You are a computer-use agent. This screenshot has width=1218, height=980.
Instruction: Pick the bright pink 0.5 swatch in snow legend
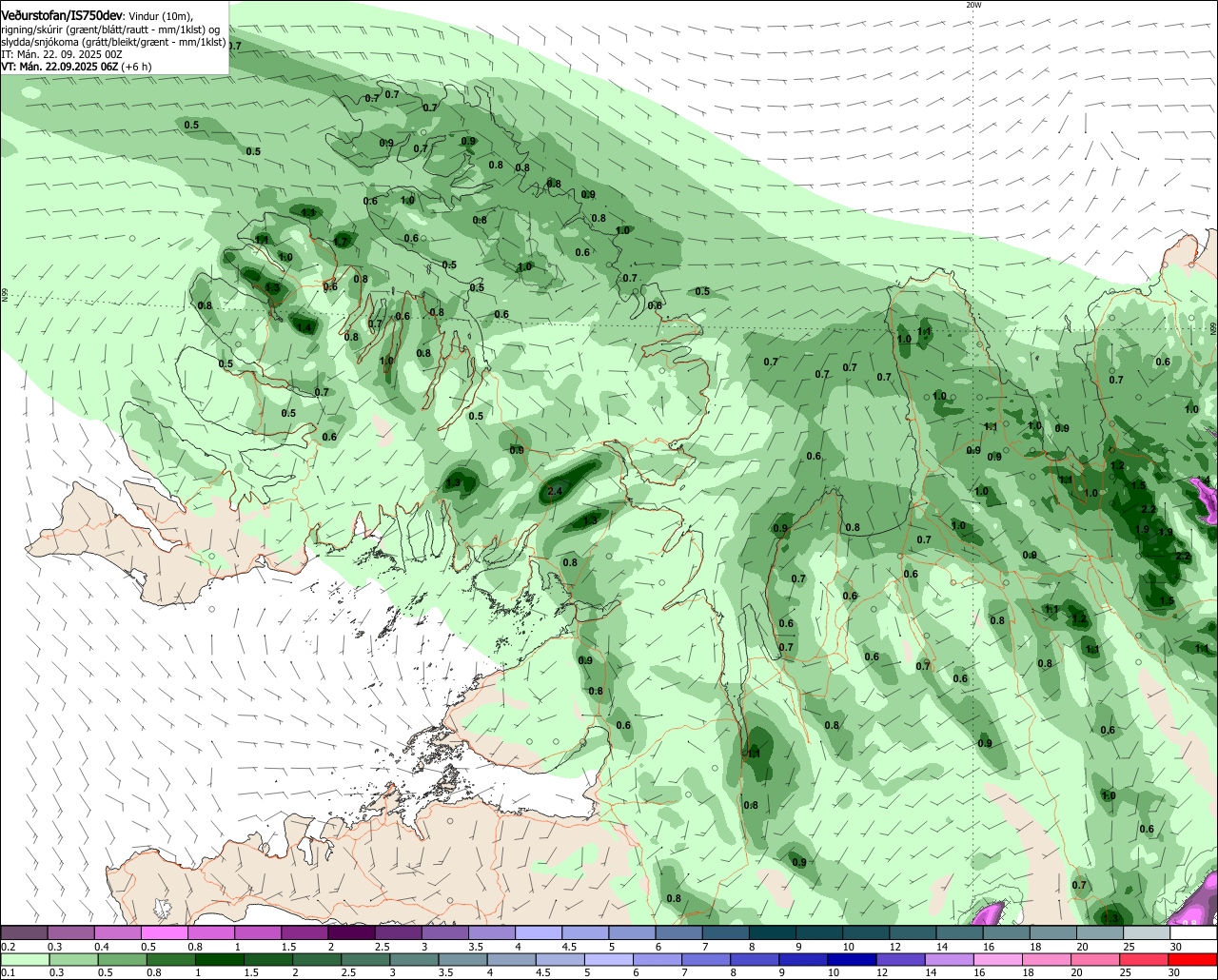coord(164,933)
